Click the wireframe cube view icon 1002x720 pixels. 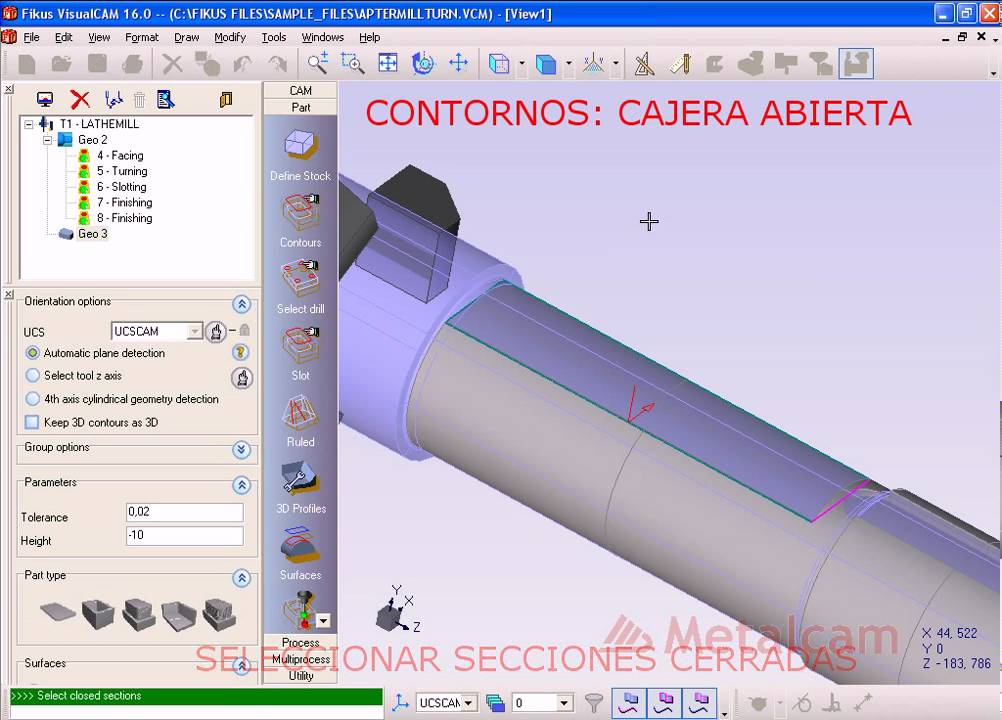pos(498,63)
